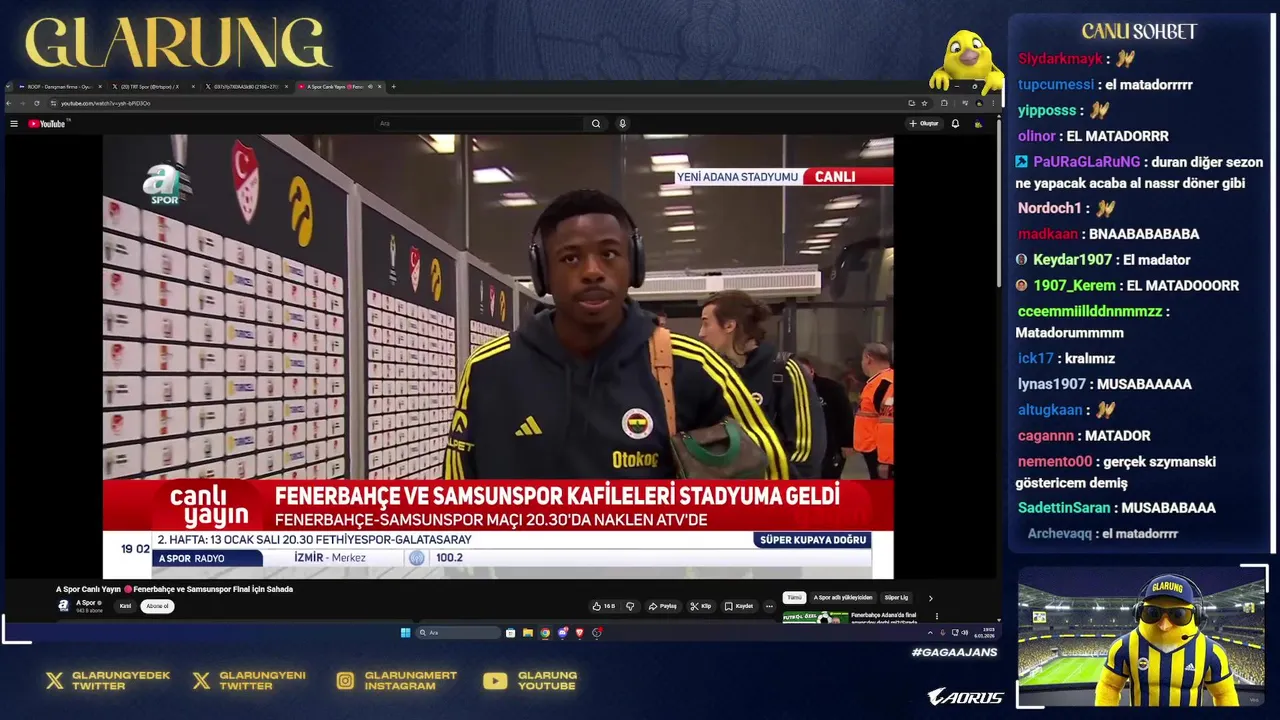This screenshot has height=720, width=1280.
Task: Click the browser back arrow
Action: pos(9,103)
